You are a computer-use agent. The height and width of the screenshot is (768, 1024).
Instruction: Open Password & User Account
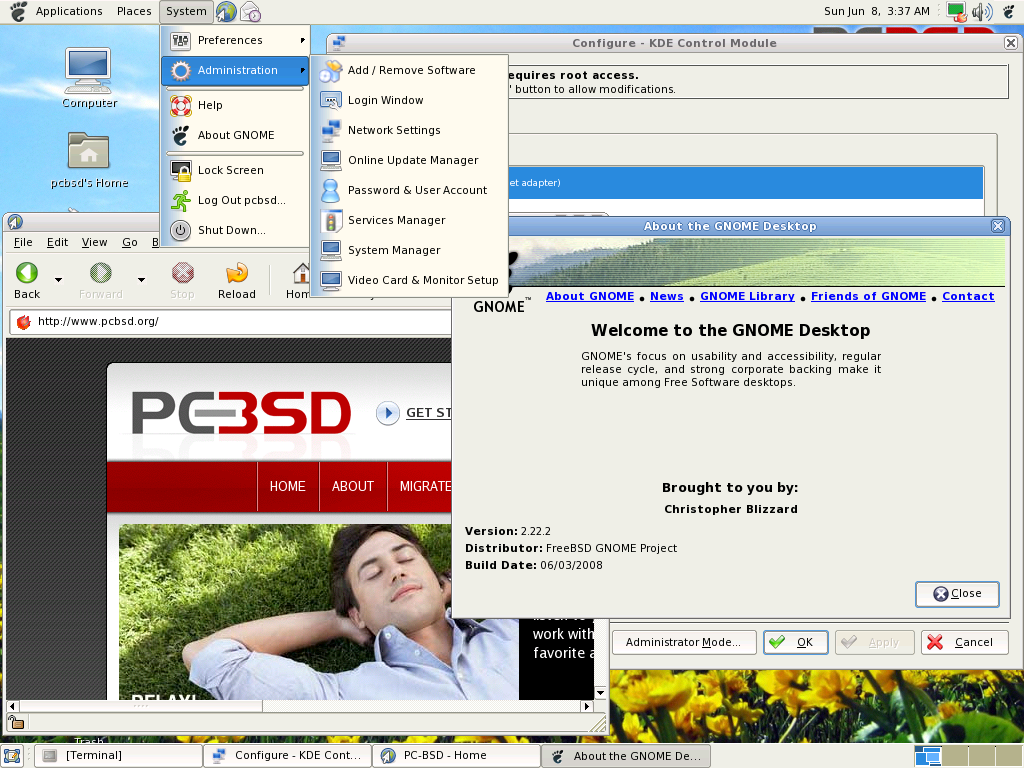[409, 191]
